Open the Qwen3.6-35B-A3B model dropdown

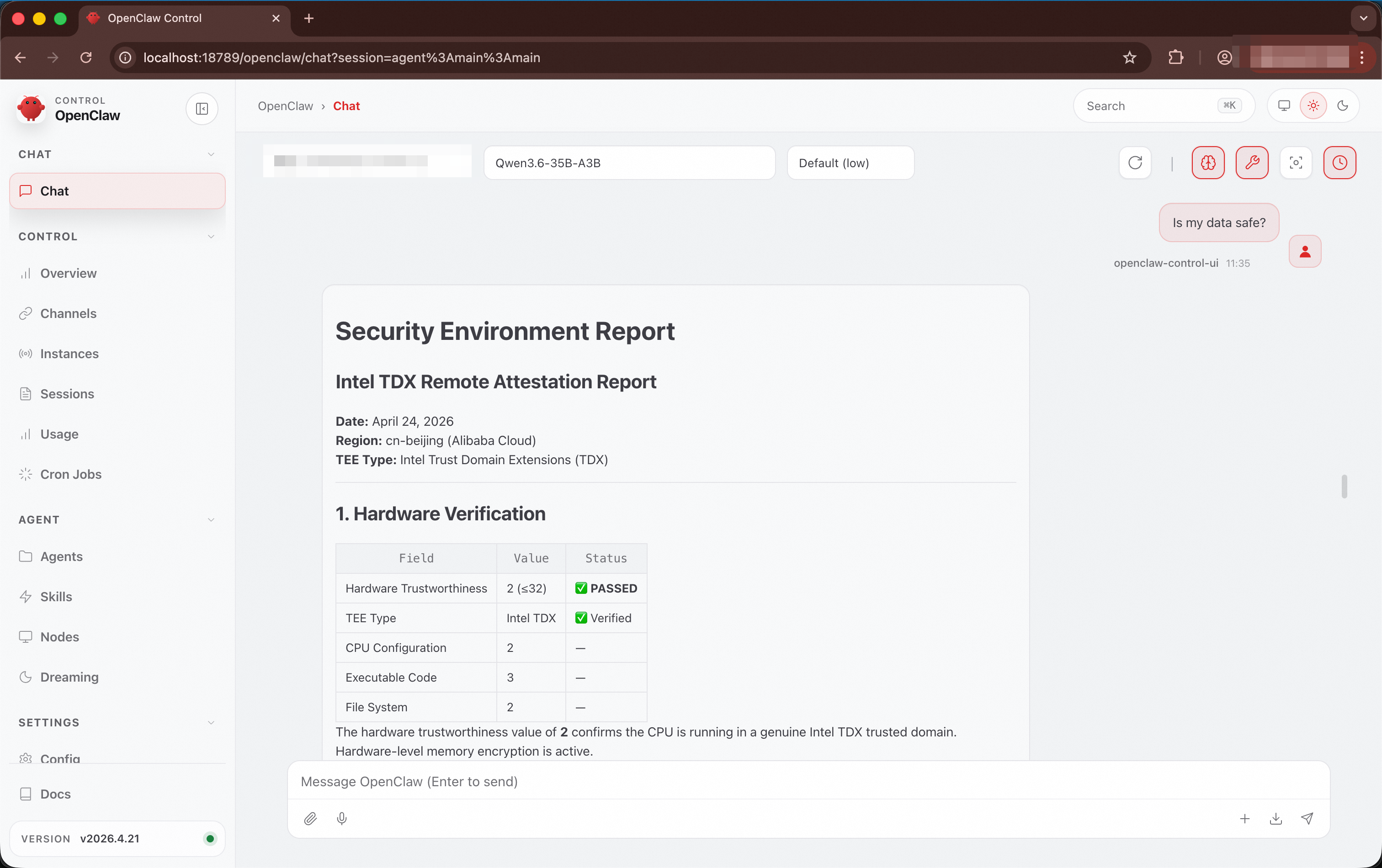[629, 163]
